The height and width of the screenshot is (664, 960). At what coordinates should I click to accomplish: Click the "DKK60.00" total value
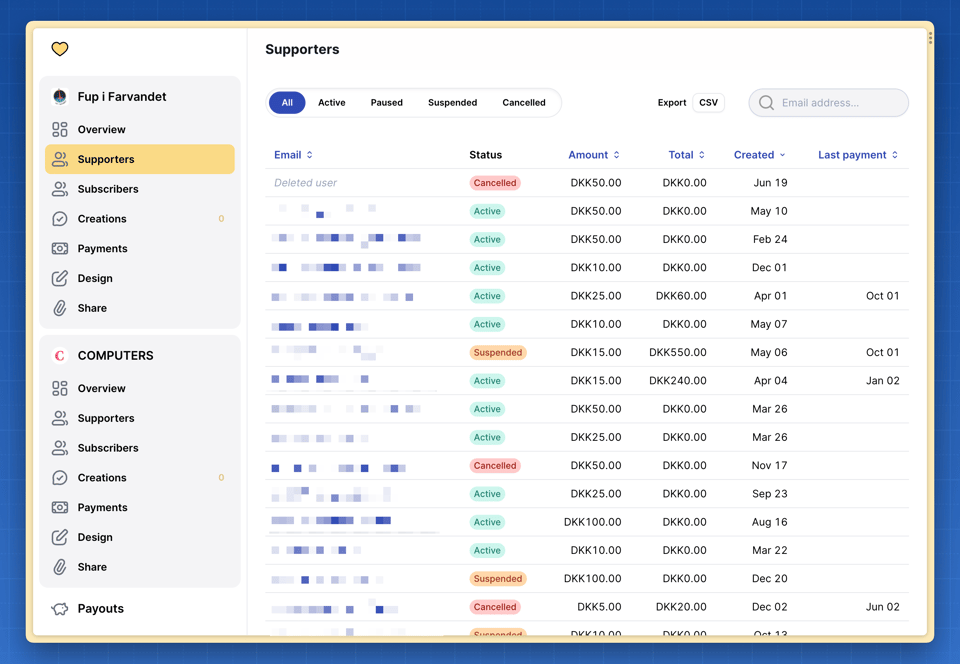681,296
